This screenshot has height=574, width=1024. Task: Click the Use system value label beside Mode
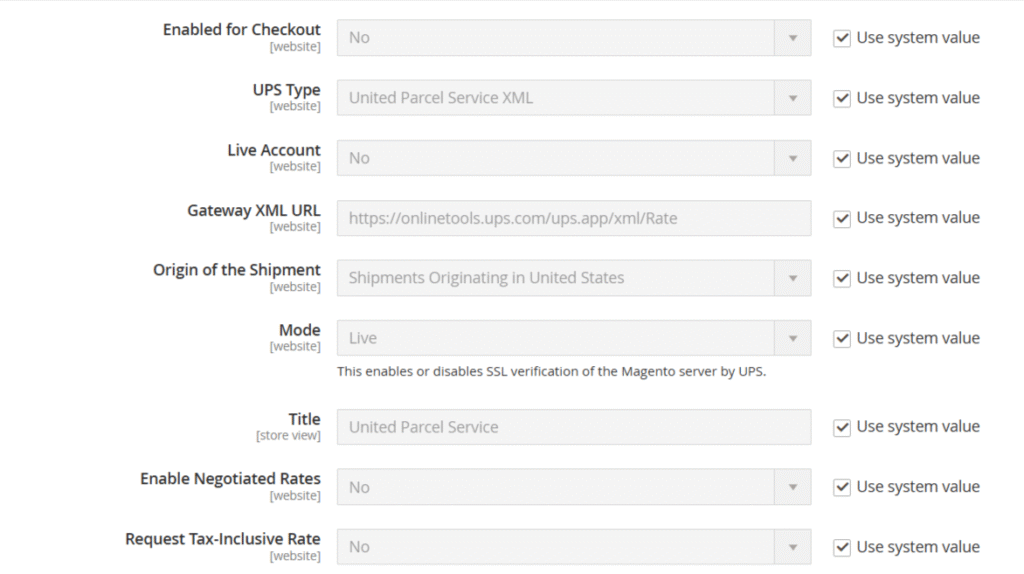(918, 338)
